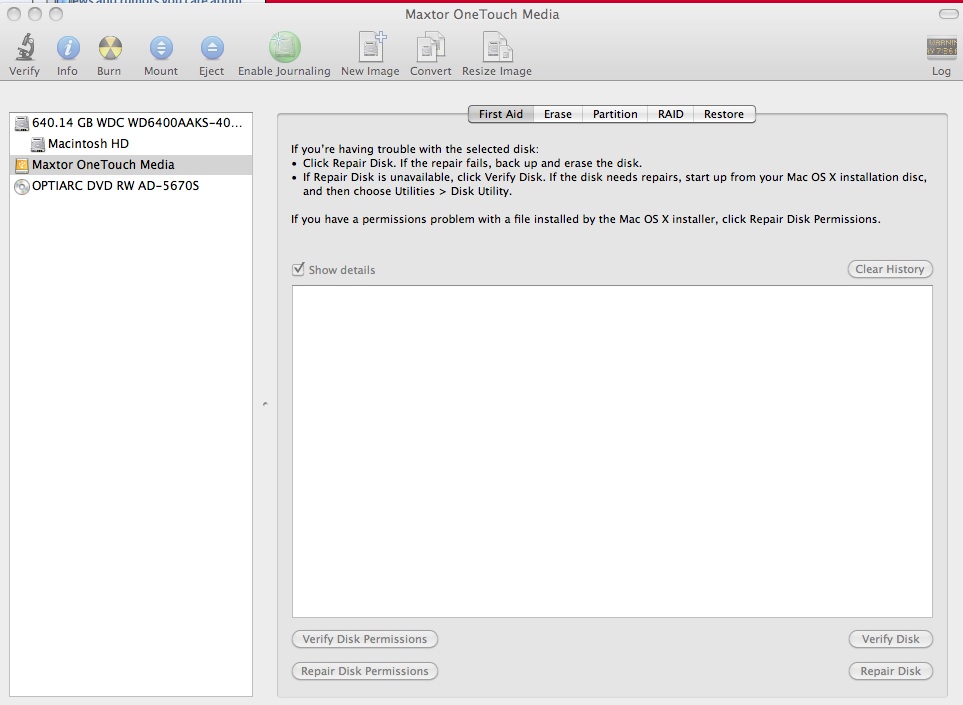
Task: Click the Enable Journaling icon
Action: (x=284, y=47)
